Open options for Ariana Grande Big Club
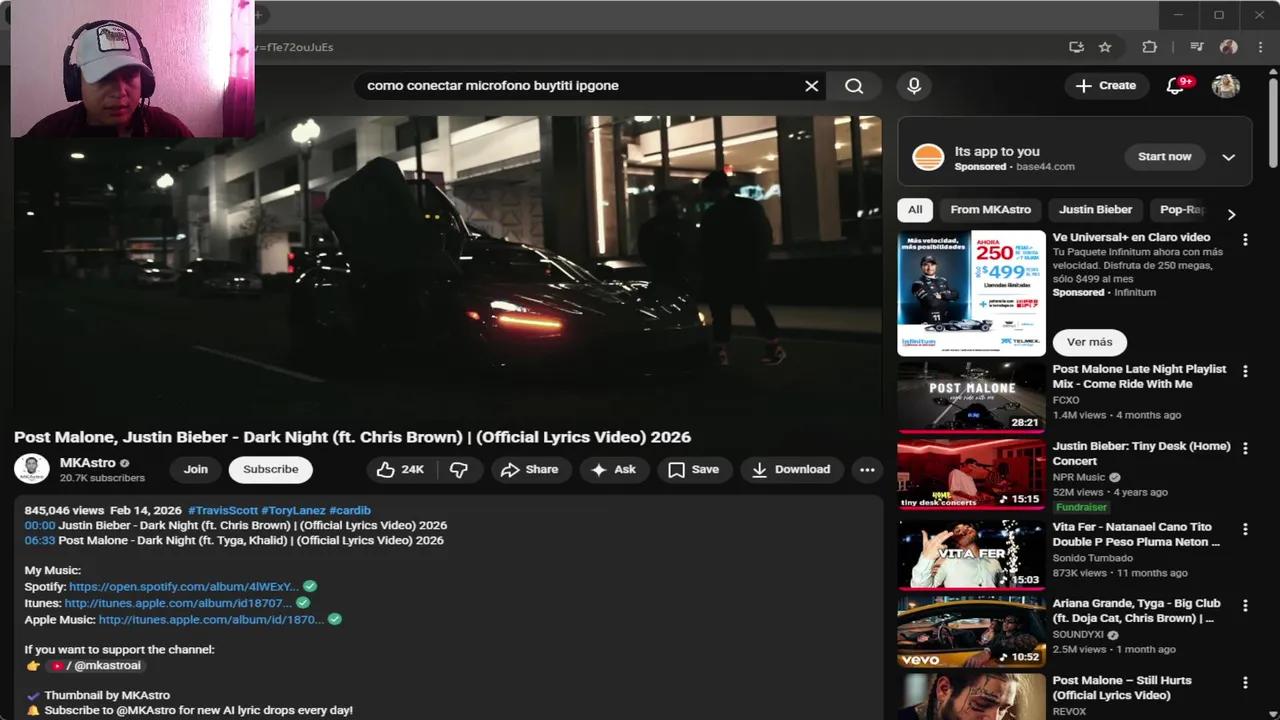The image size is (1280, 720). (x=1245, y=606)
